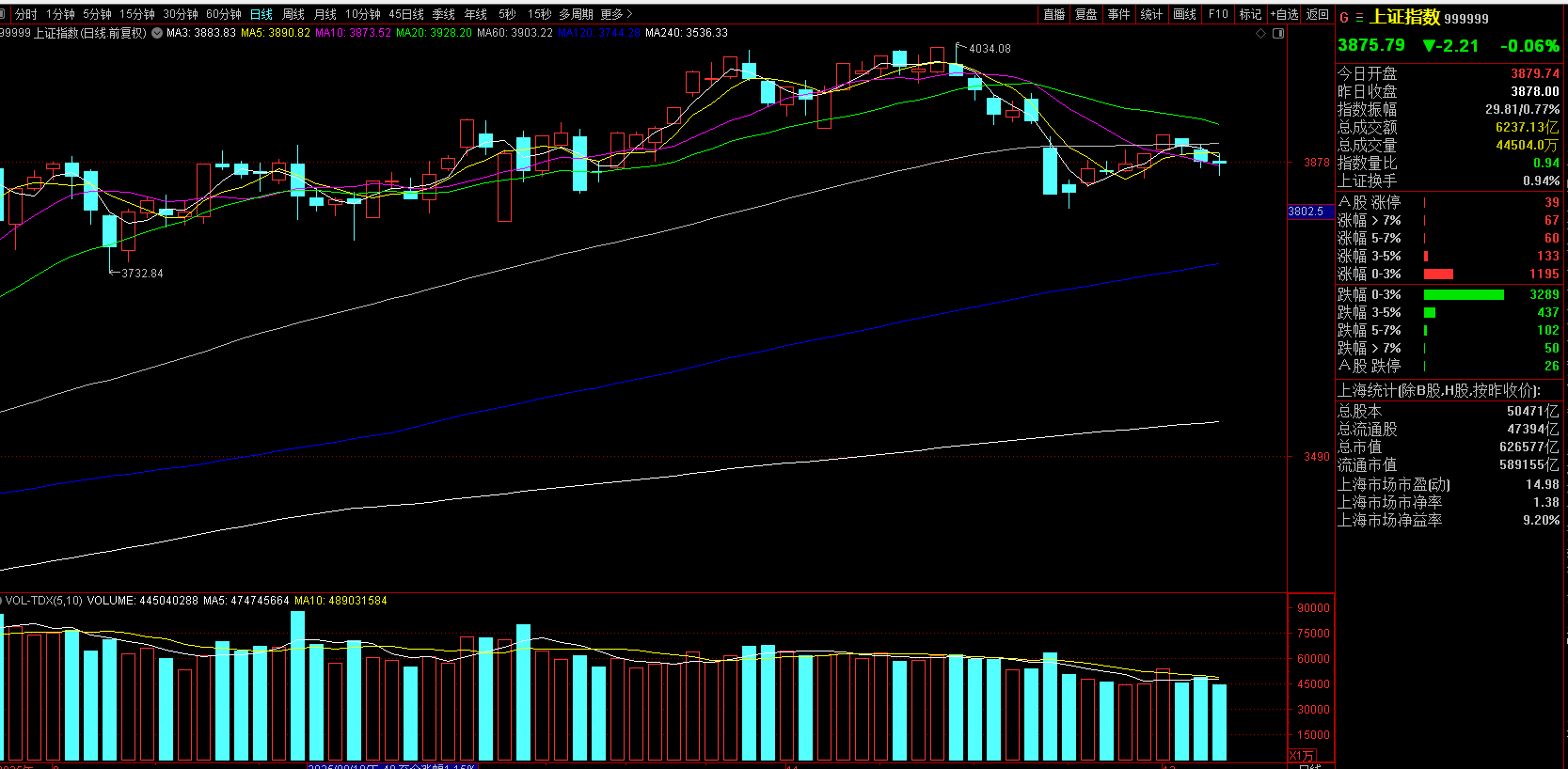Viewport: 1568px width, 769px height.
Task: Open the 标记 marker tool
Action: click(1250, 14)
